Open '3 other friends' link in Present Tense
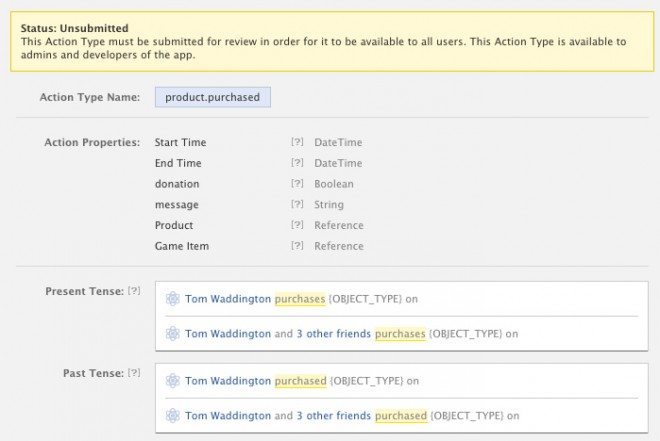660x441 pixels. [x=333, y=334]
